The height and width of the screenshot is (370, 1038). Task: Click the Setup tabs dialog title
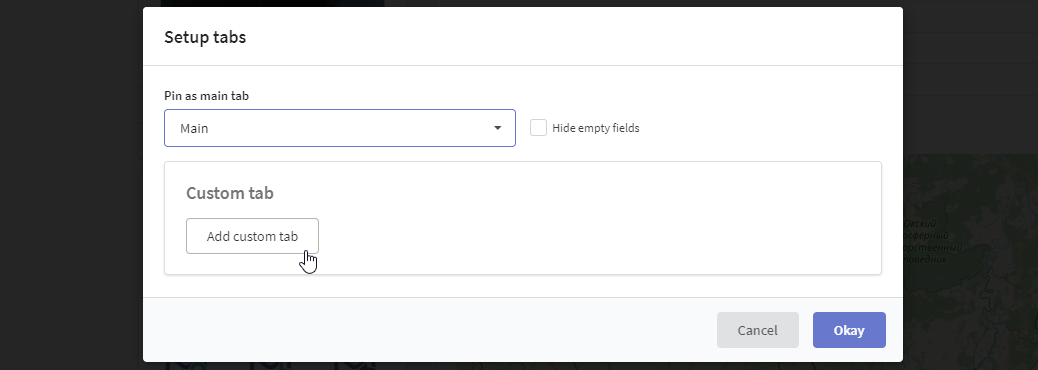(x=205, y=37)
